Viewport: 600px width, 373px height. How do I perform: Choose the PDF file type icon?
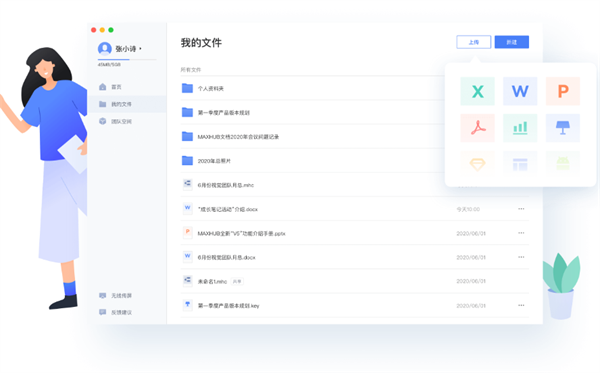pos(477,128)
